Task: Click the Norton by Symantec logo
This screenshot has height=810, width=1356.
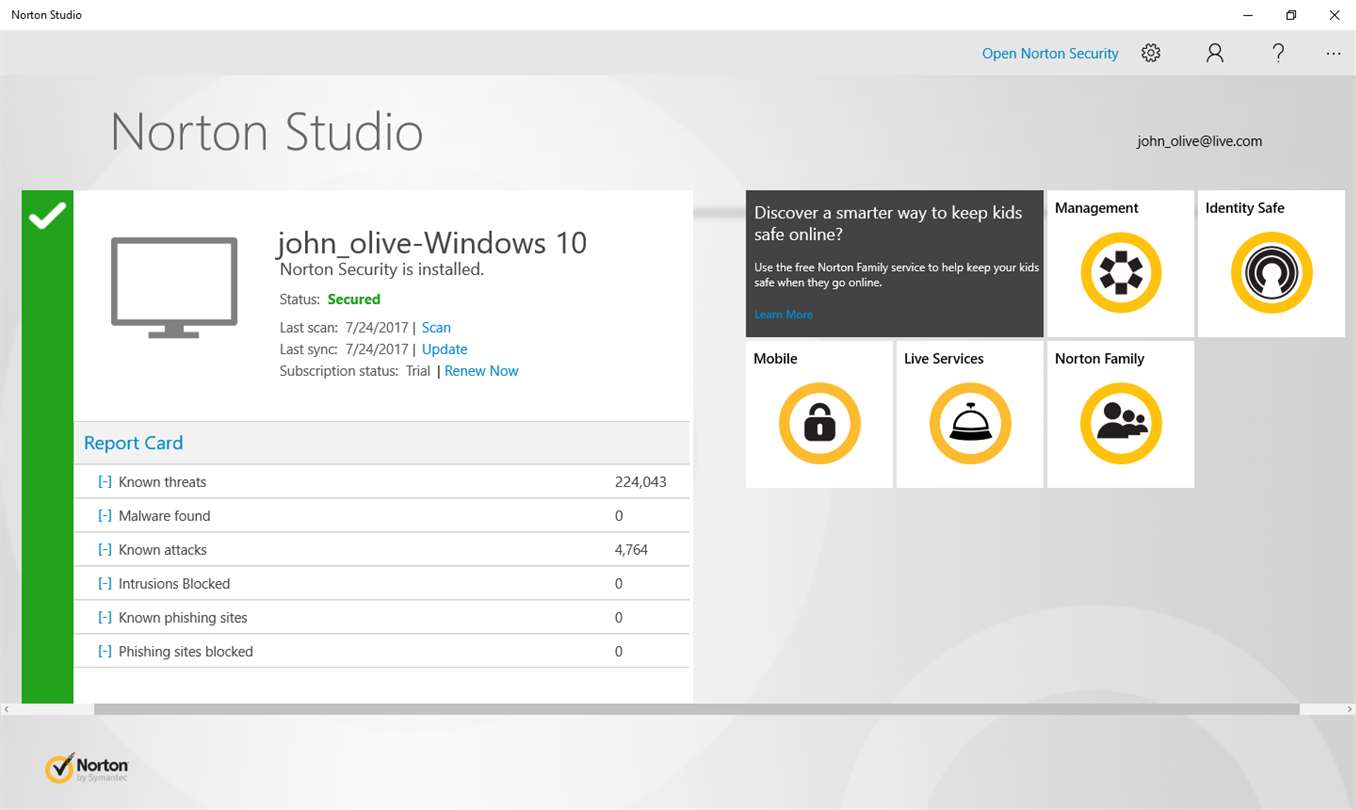Action: pyautogui.click(x=87, y=768)
